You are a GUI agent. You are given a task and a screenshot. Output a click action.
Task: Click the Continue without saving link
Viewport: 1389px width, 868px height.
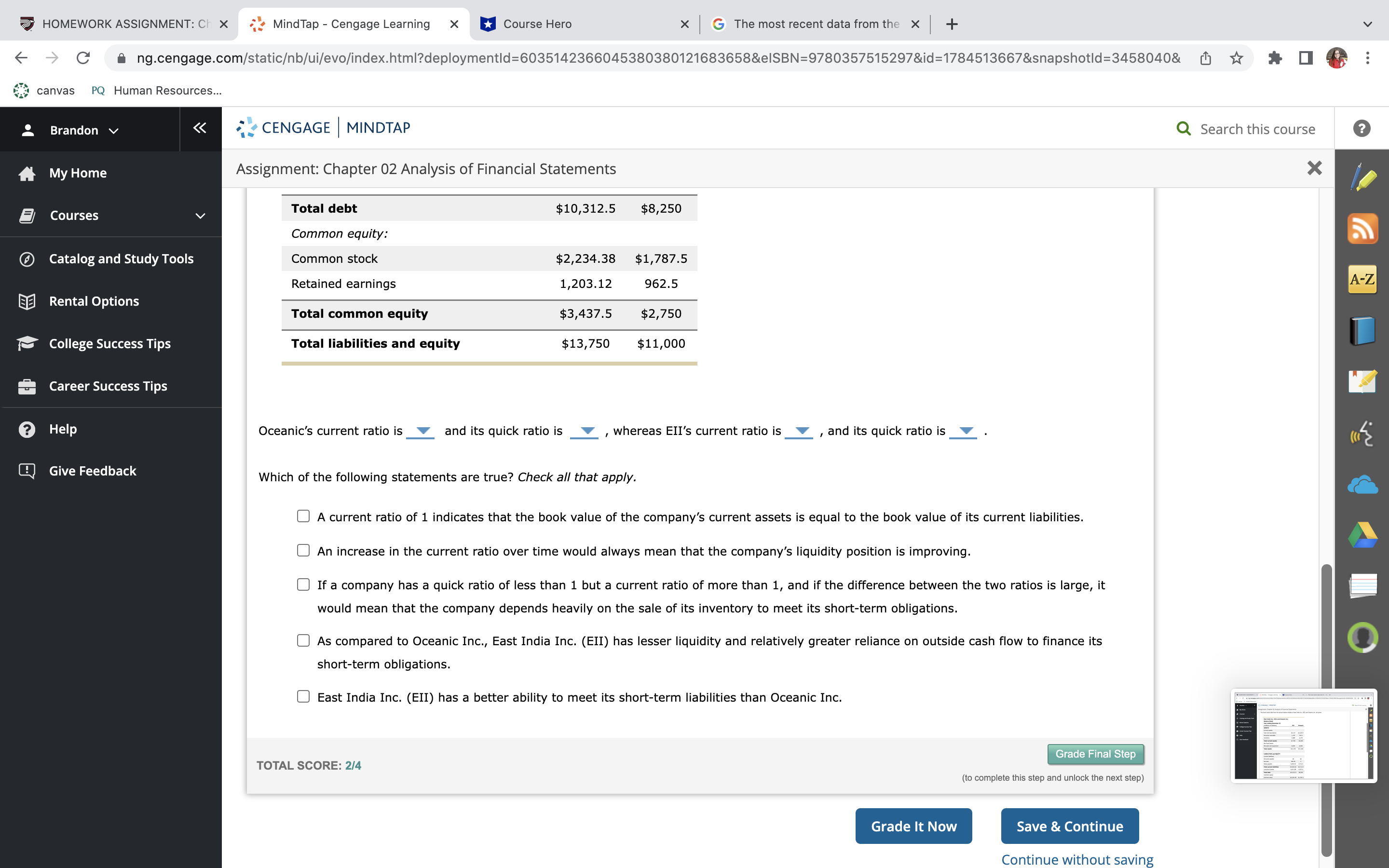click(1077, 859)
